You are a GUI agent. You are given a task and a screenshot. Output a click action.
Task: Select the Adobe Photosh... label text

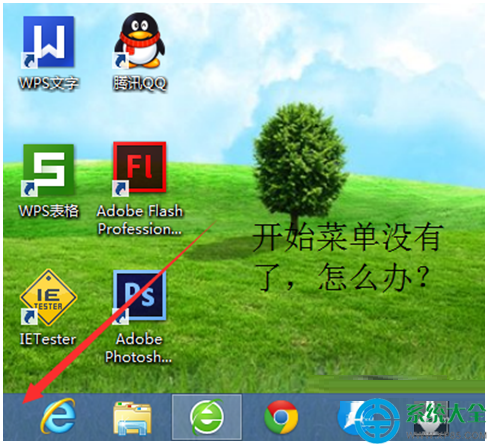click(x=139, y=348)
